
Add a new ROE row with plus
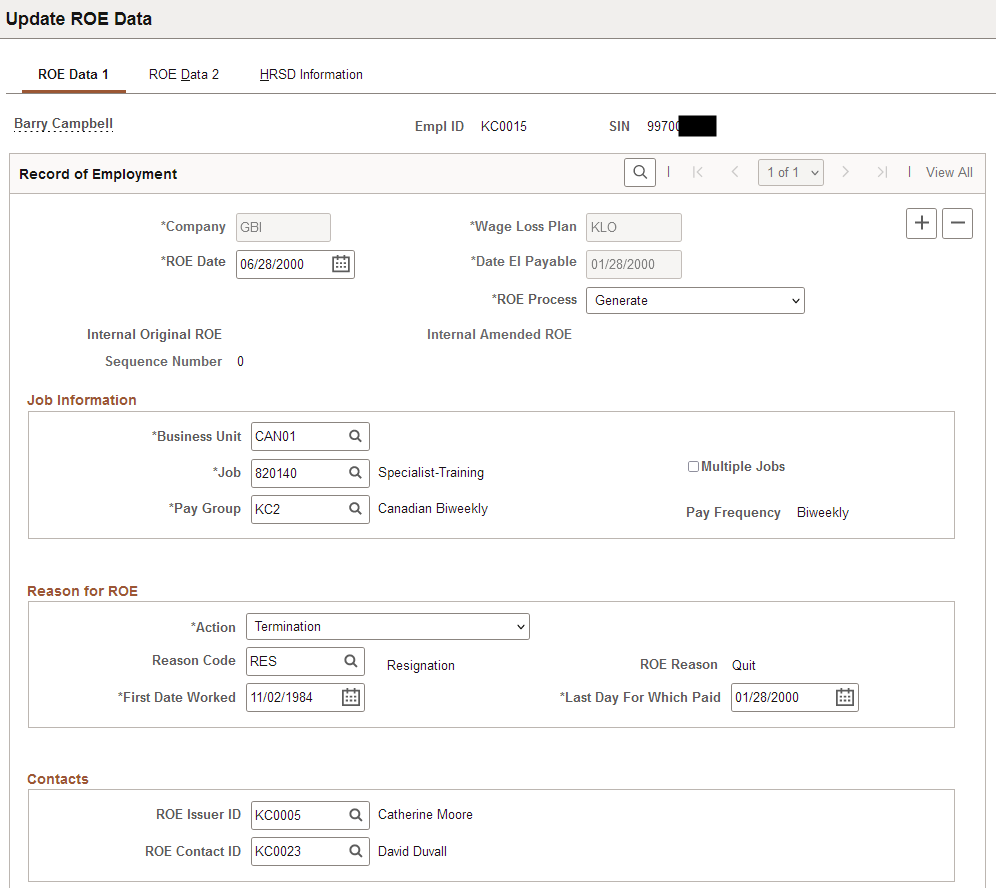tap(921, 224)
